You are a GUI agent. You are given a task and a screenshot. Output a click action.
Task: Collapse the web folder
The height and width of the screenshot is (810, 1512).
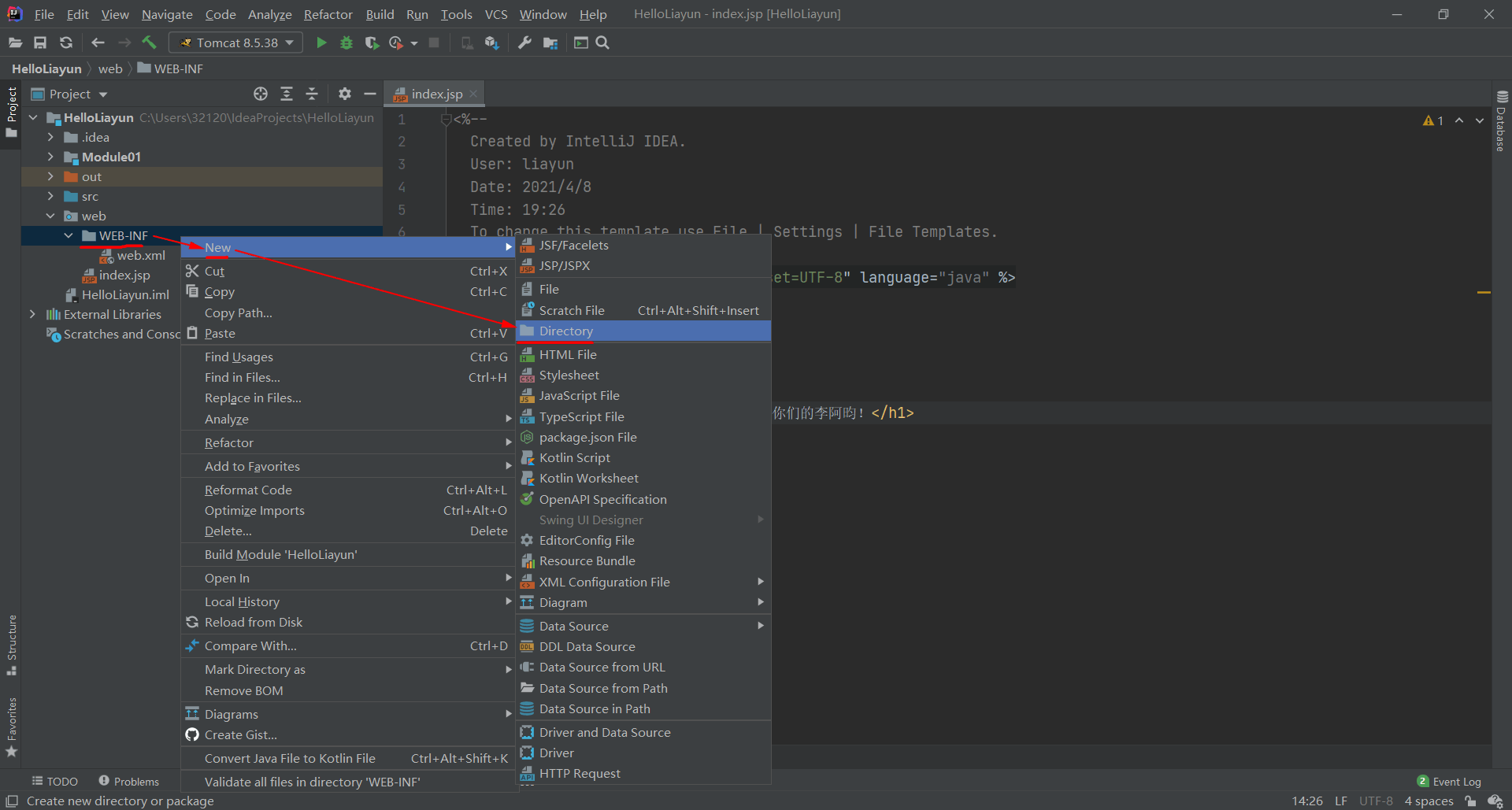pyautogui.click(x=50, y=216)
